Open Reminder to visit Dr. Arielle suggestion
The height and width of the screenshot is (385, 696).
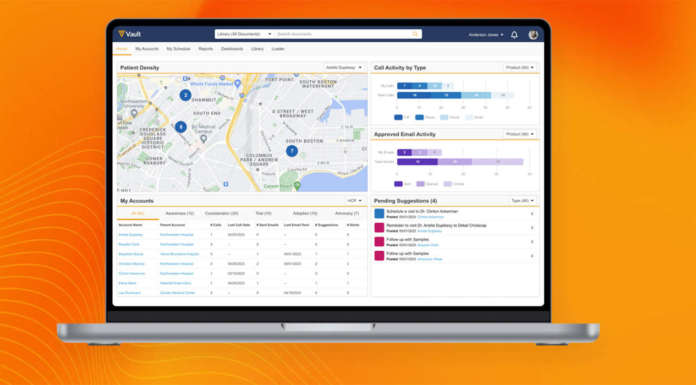pyautogui.click(x=436, y=226)
